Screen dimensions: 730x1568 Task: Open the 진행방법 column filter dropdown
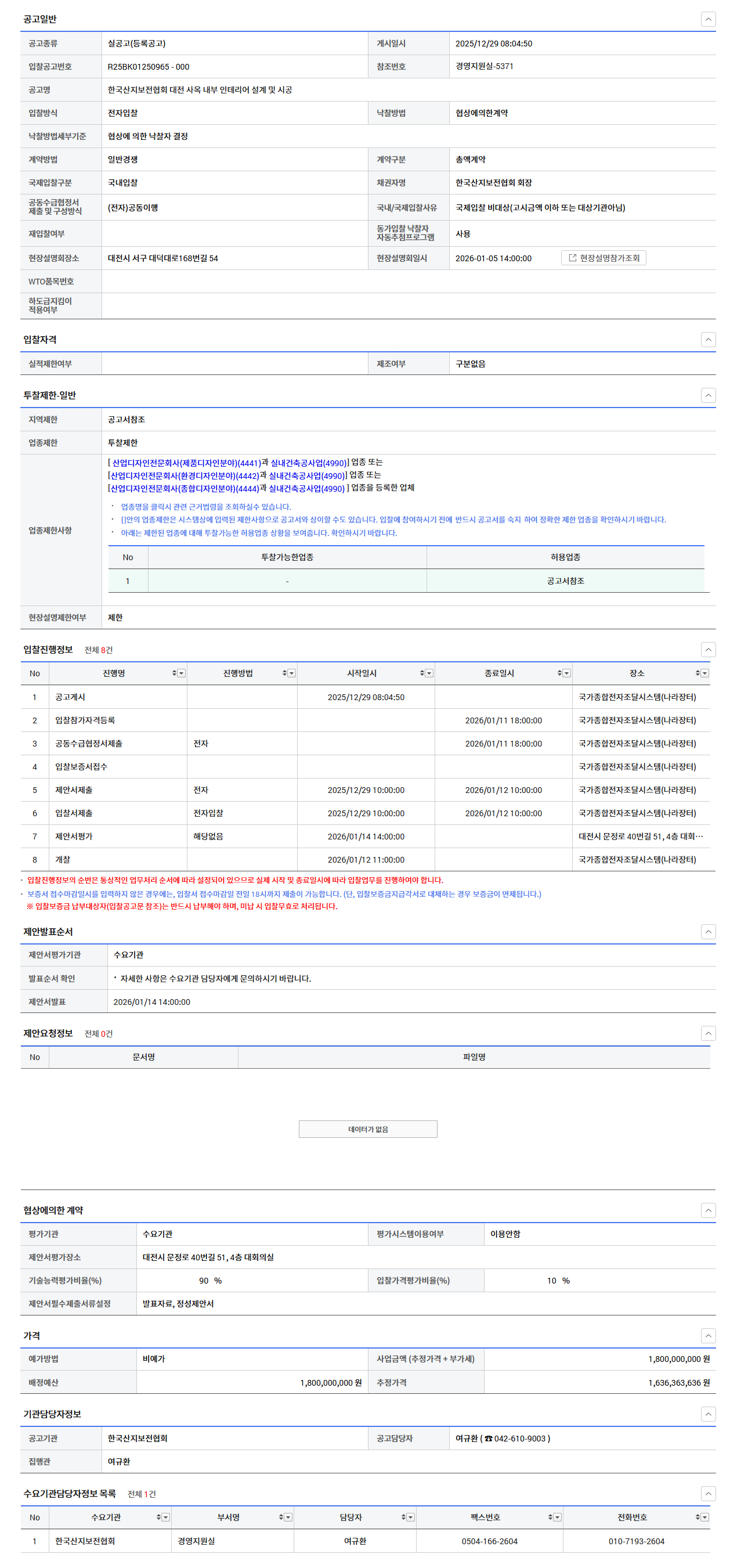click(x=292, y=673)
